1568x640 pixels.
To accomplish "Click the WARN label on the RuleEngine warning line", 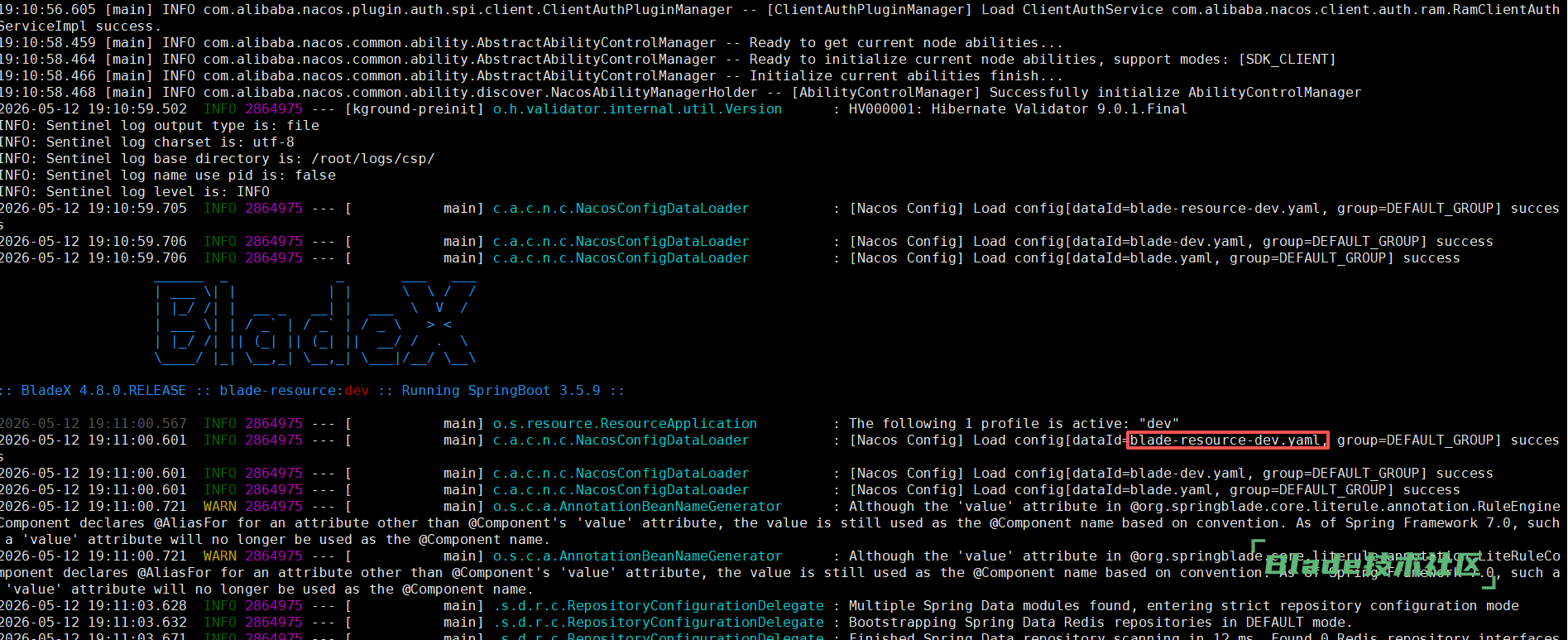I will [220, 507].
